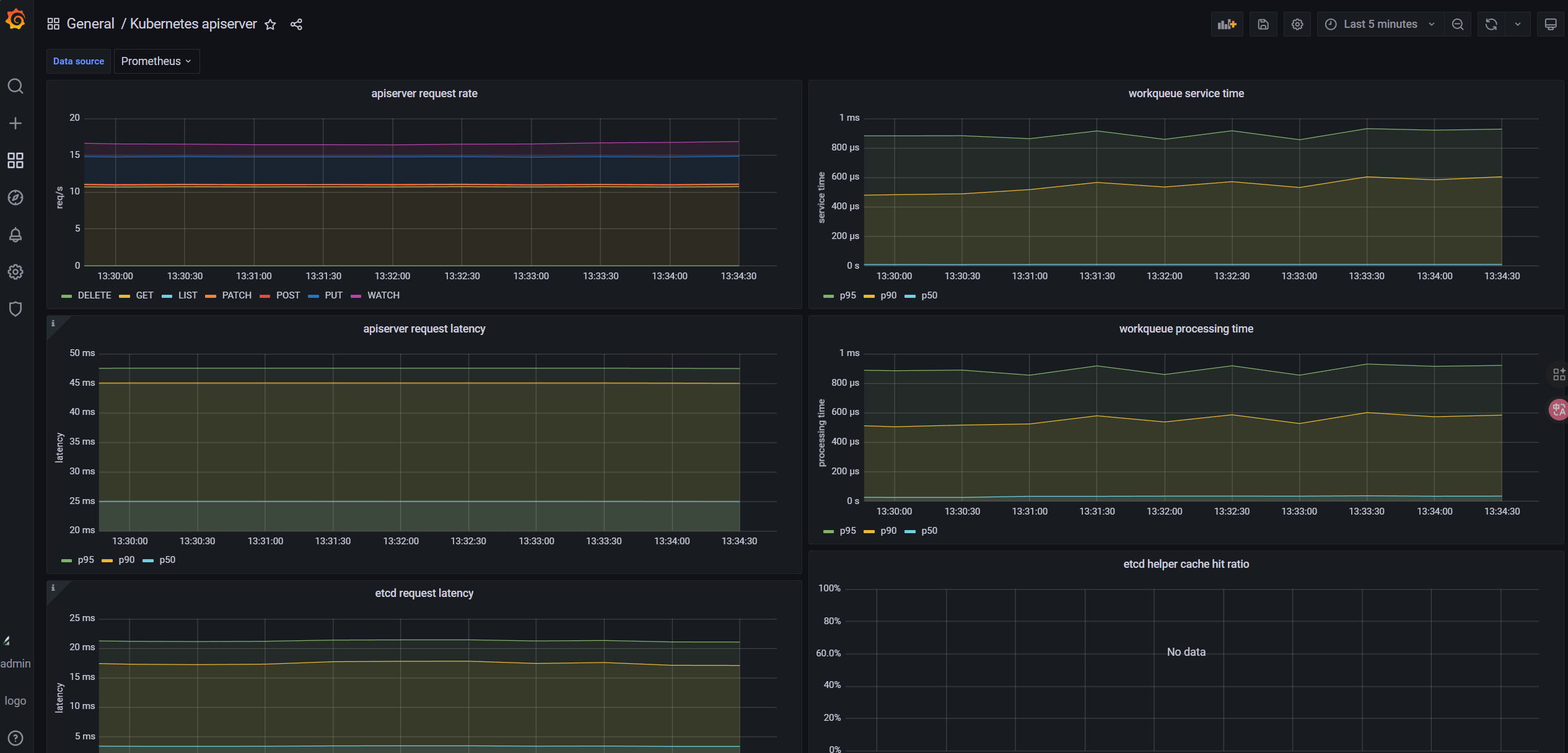Refresh the dashboard

click(x=1491, y=24)
